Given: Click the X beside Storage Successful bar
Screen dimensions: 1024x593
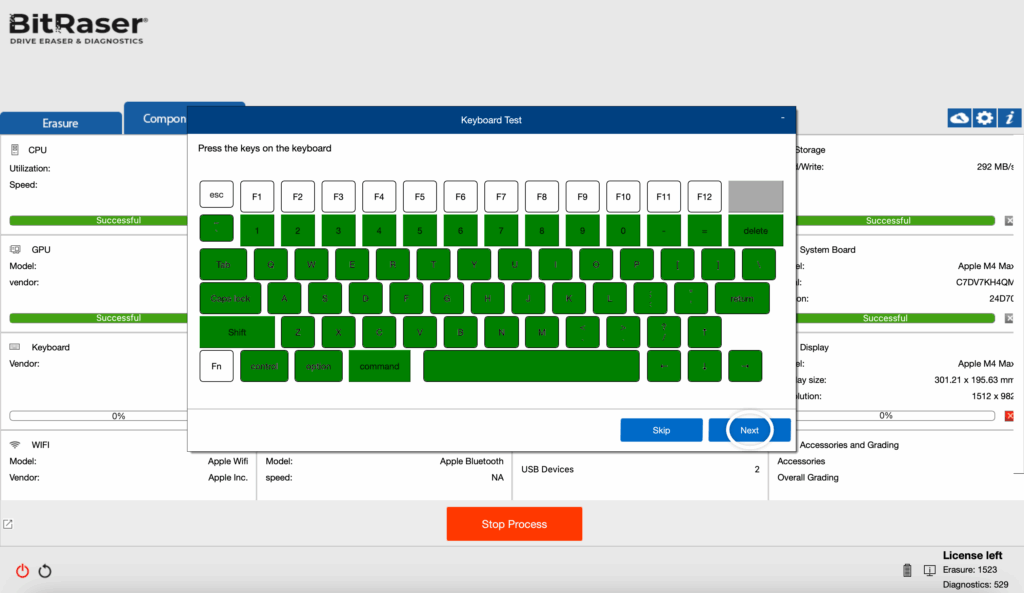Looking at the screenshot, I should [x=1009, y=221].
